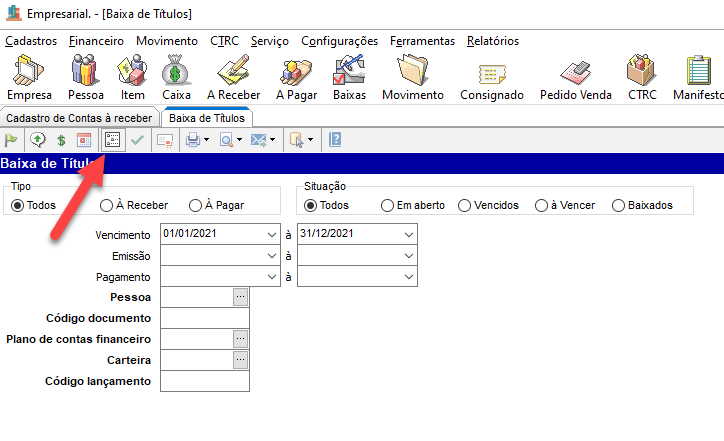This screenshot has width=724, height=441.
Task: Expand the Vencimento start date dropdown
Action: click(273, 234)
